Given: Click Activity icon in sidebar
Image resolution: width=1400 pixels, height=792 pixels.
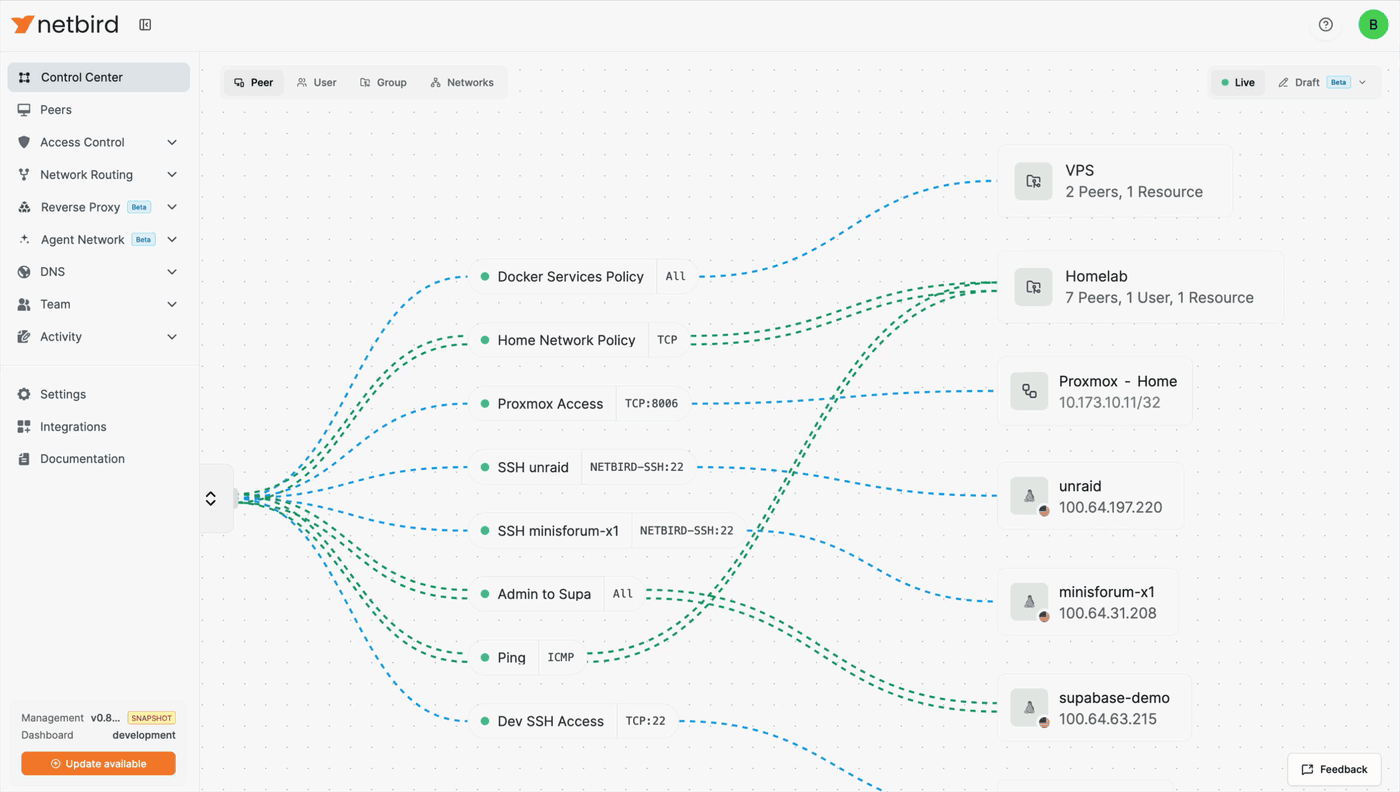Looking at the screenshot, I should pyautogui.click(x=24, y=337).
